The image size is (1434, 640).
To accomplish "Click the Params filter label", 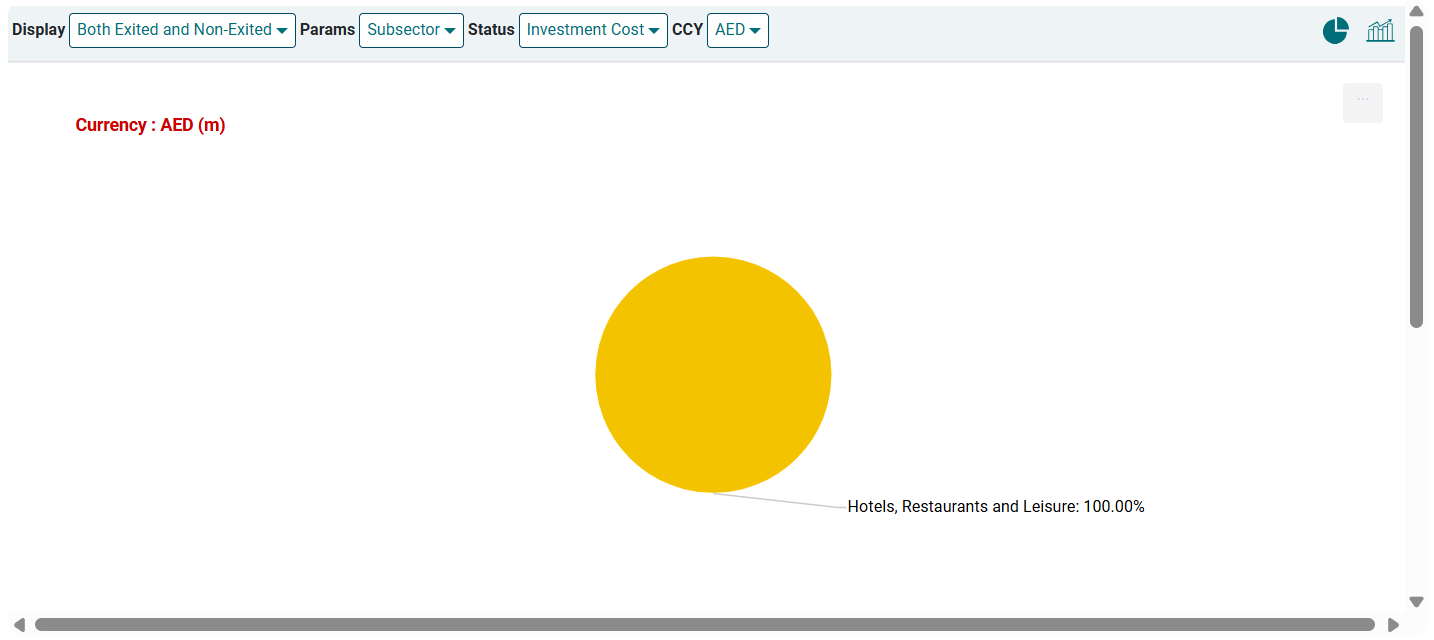I will pos(327,30).
